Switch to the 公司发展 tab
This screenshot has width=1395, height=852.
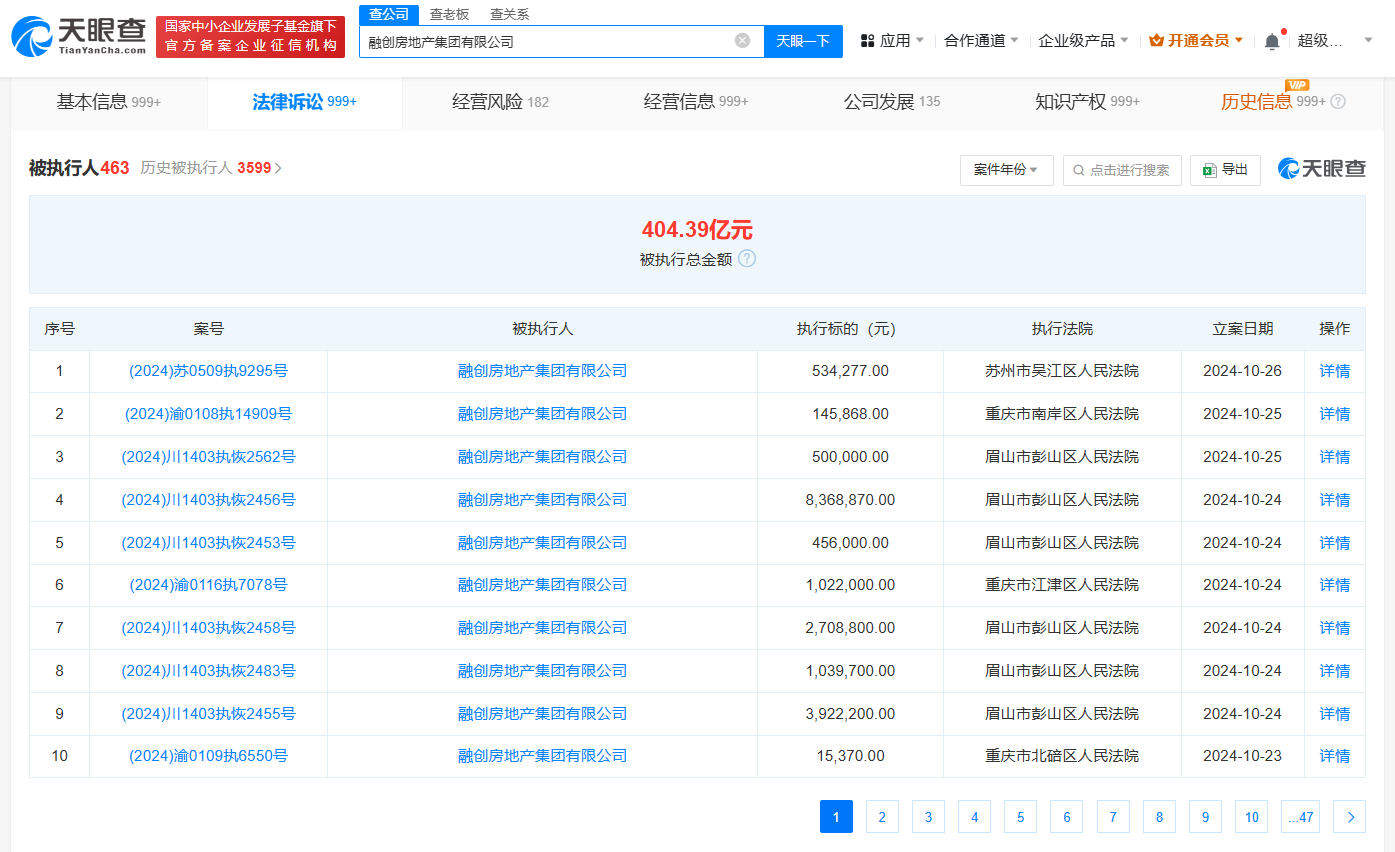click(x=892, y=102)
